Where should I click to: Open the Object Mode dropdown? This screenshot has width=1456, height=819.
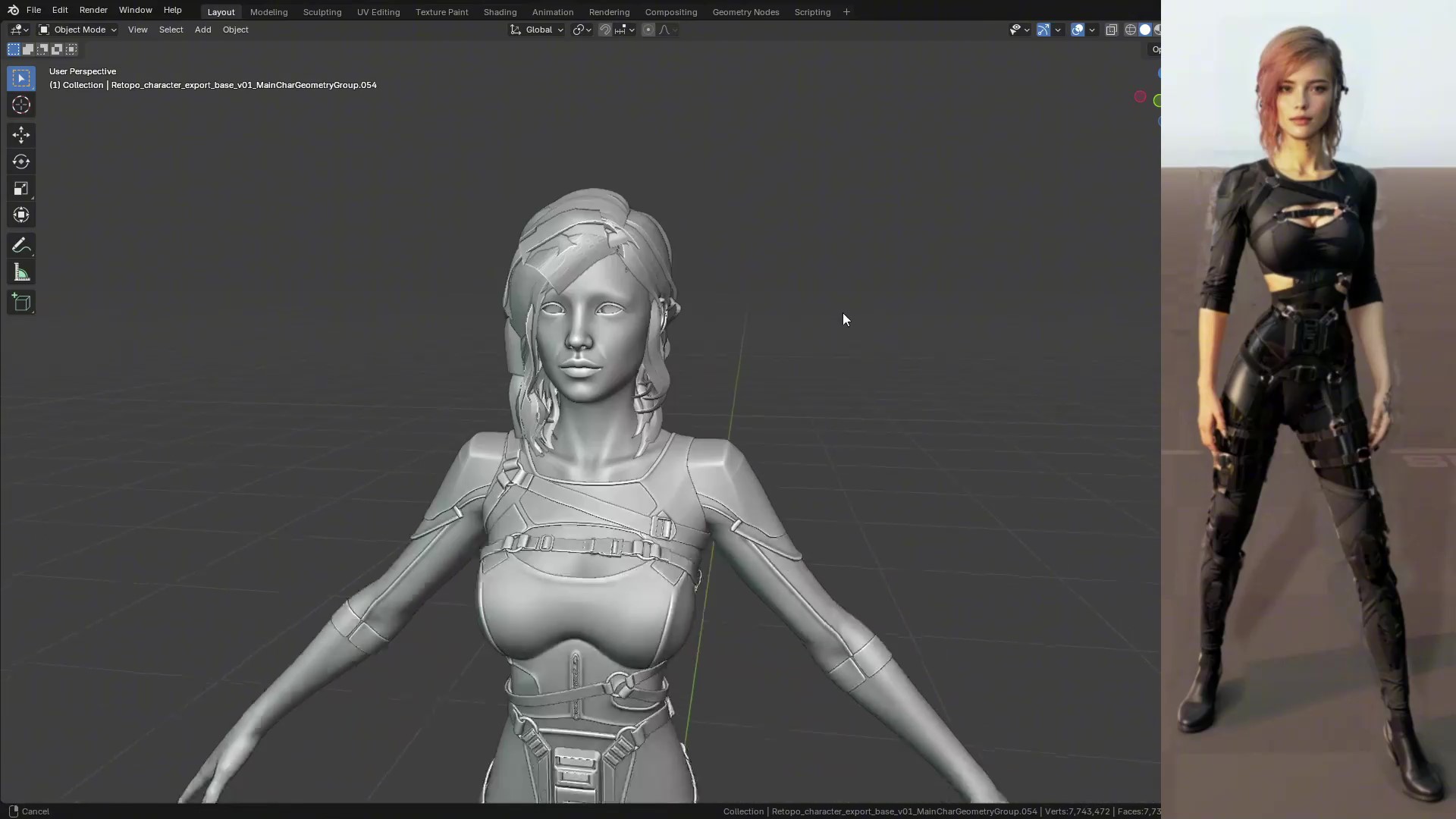click(78, 30)
